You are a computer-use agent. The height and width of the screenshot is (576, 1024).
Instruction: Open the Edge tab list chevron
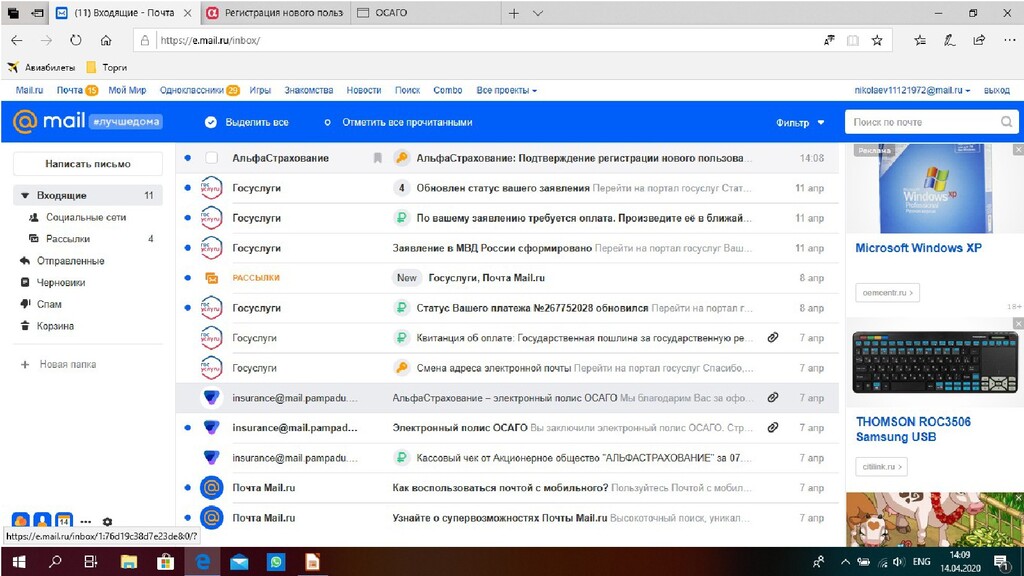pyautogui.click(x=537, y=13)
